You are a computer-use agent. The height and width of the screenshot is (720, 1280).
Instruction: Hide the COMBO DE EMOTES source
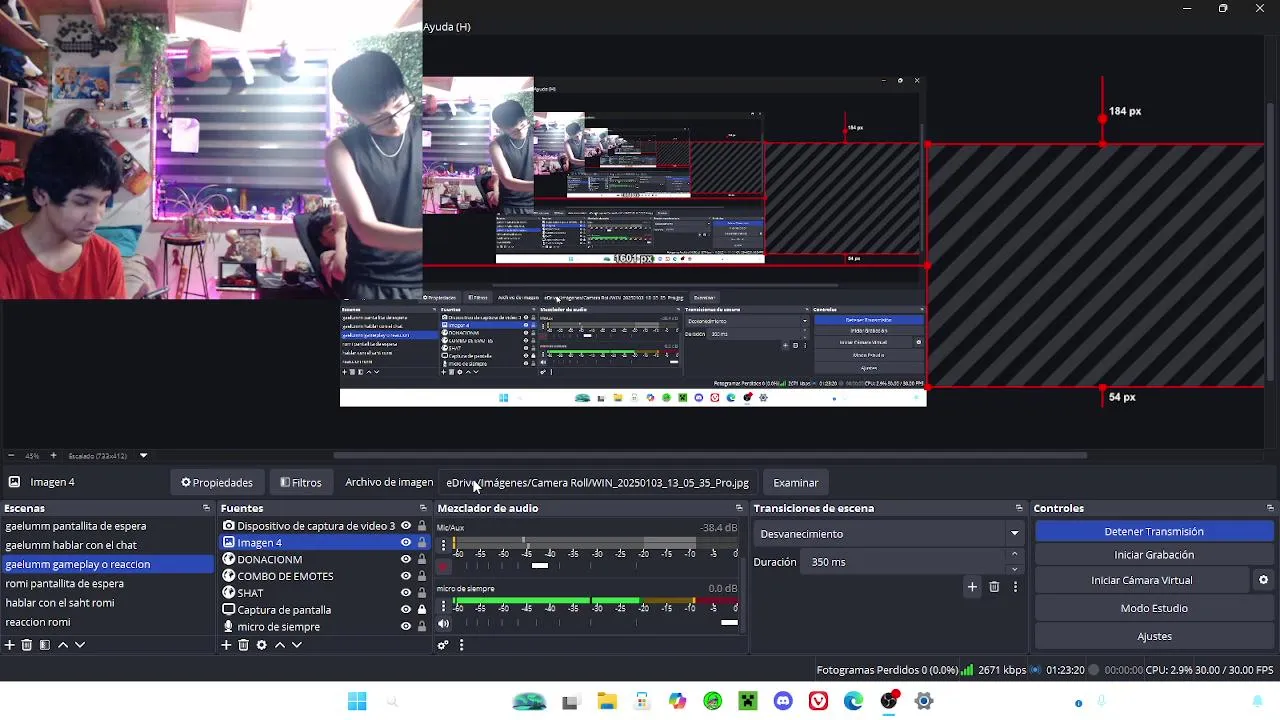pyautogui.click(x=405, y=576)
